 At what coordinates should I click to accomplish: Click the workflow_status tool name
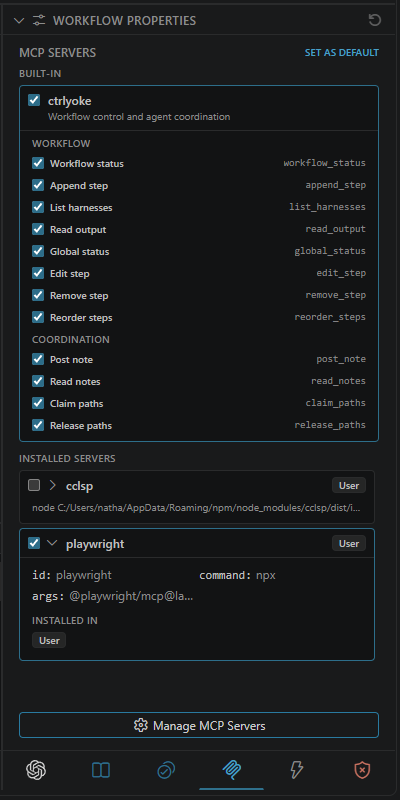pos(324,163)
